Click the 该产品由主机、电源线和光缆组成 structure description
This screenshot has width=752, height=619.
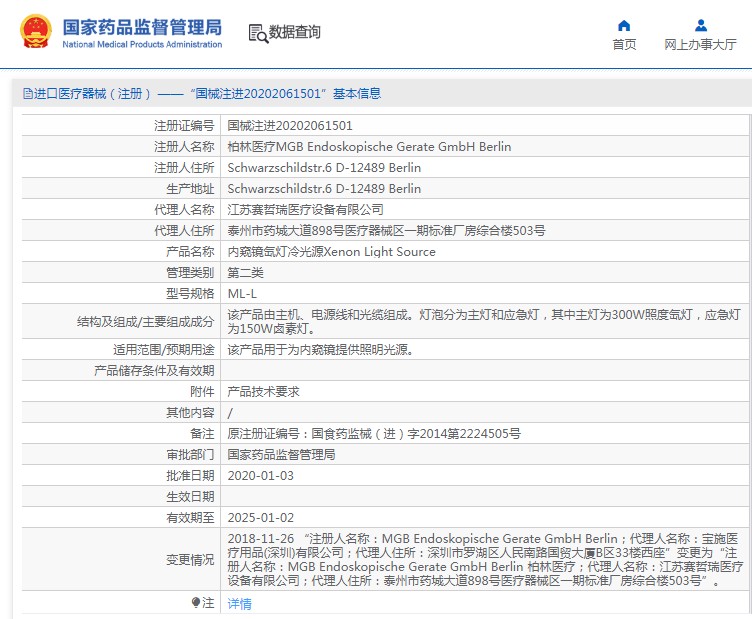coord(484,322)
